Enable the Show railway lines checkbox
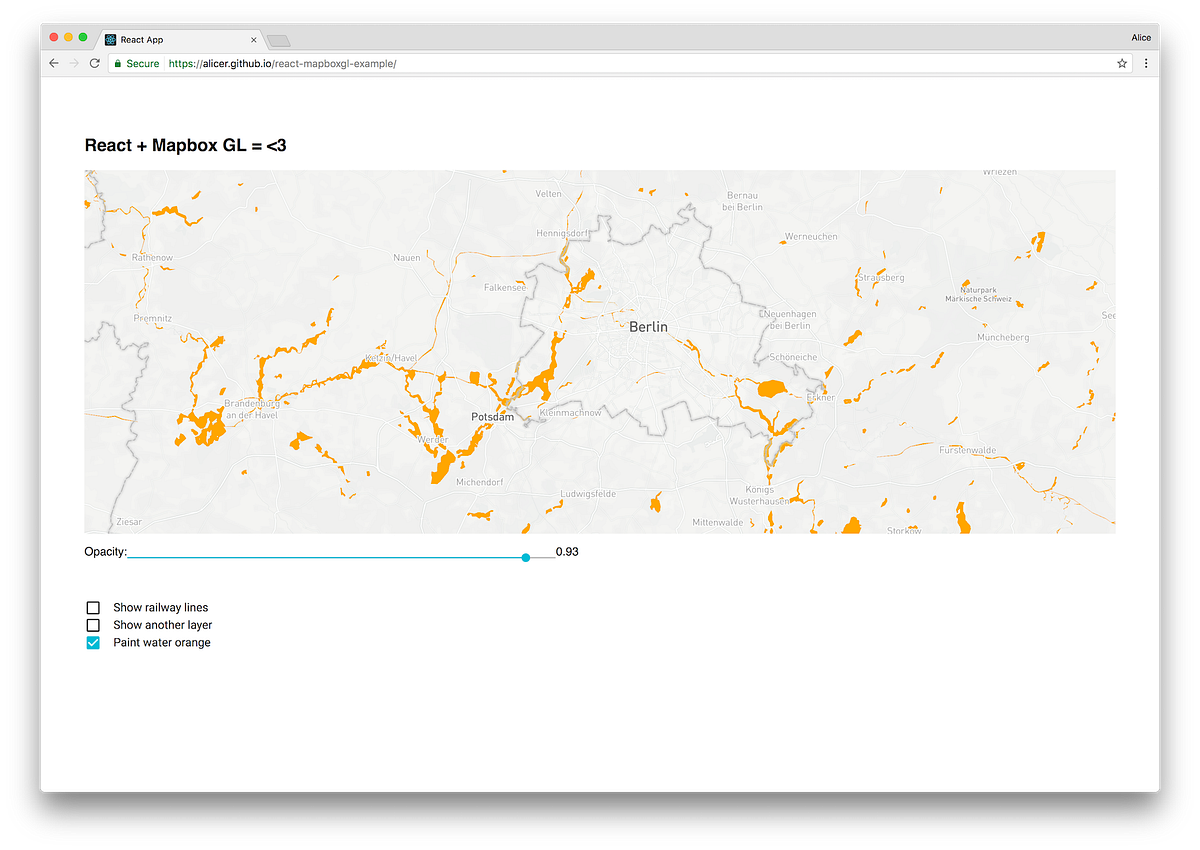The width and height of the screenshot is (1200, 850). [93, 607]
